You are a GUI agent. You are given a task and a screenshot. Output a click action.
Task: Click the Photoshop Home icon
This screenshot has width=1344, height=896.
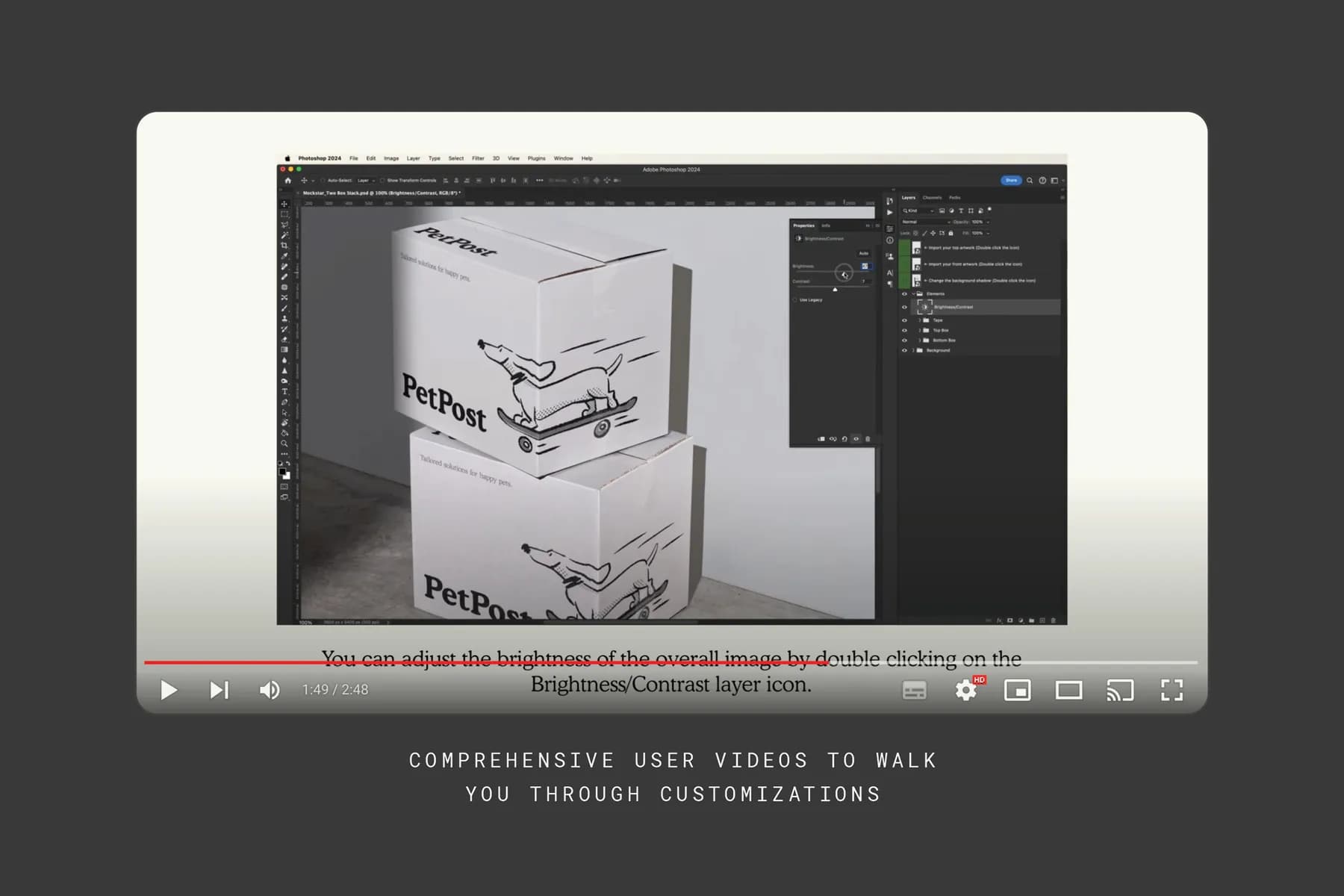tap(287, 180)
